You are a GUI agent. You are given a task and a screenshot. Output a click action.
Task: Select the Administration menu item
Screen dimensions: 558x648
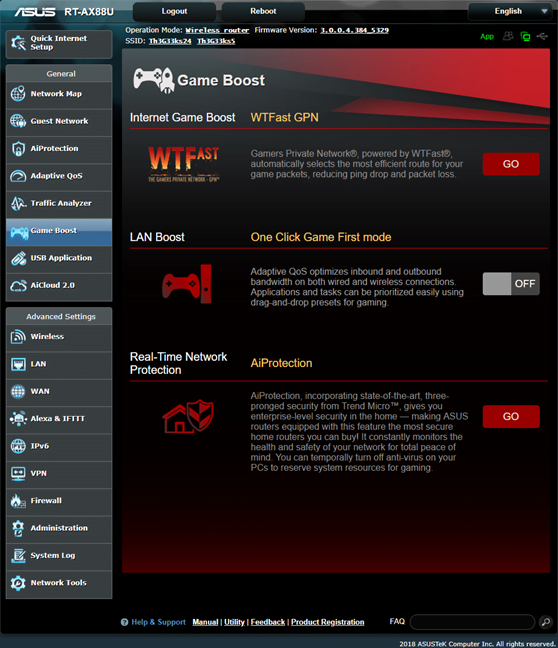[59, 528]
